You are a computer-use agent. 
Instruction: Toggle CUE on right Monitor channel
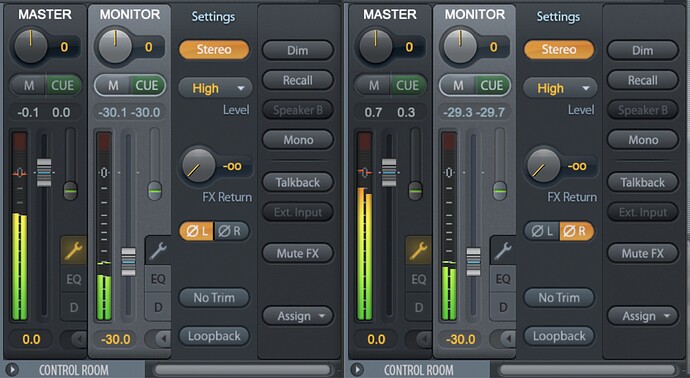click(492, 85)
